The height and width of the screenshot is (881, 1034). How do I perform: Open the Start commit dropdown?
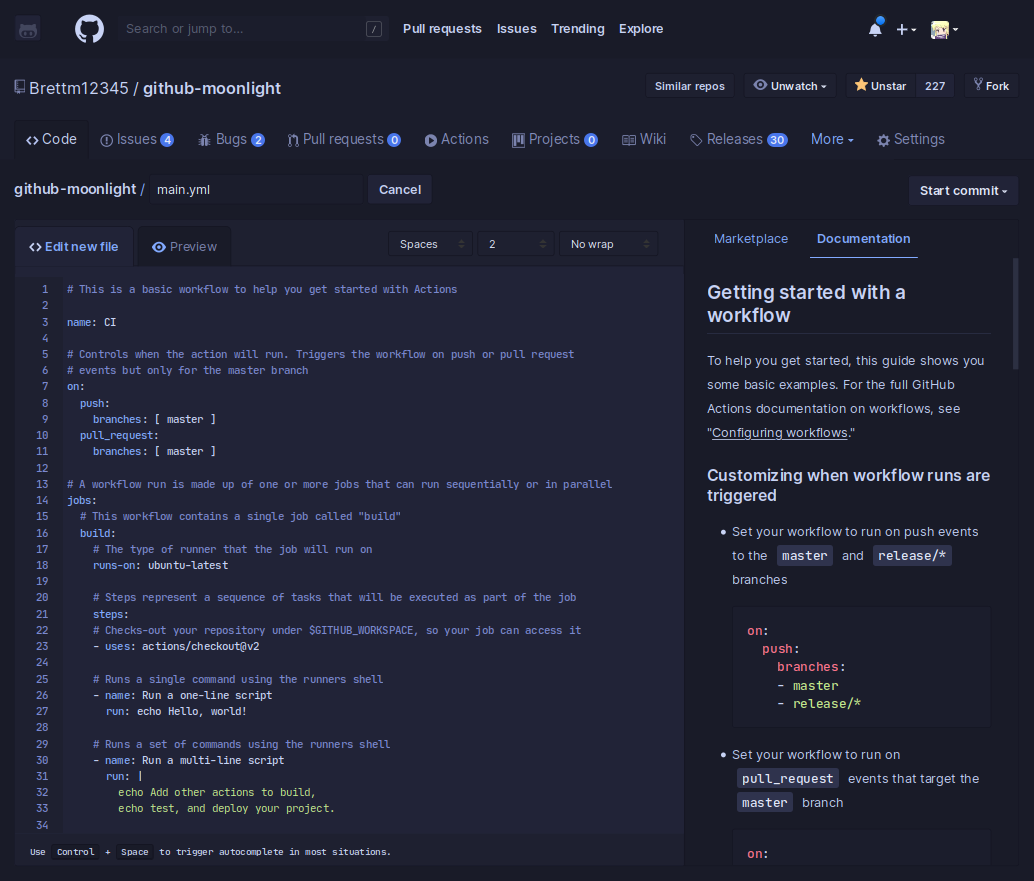(963, 191)
